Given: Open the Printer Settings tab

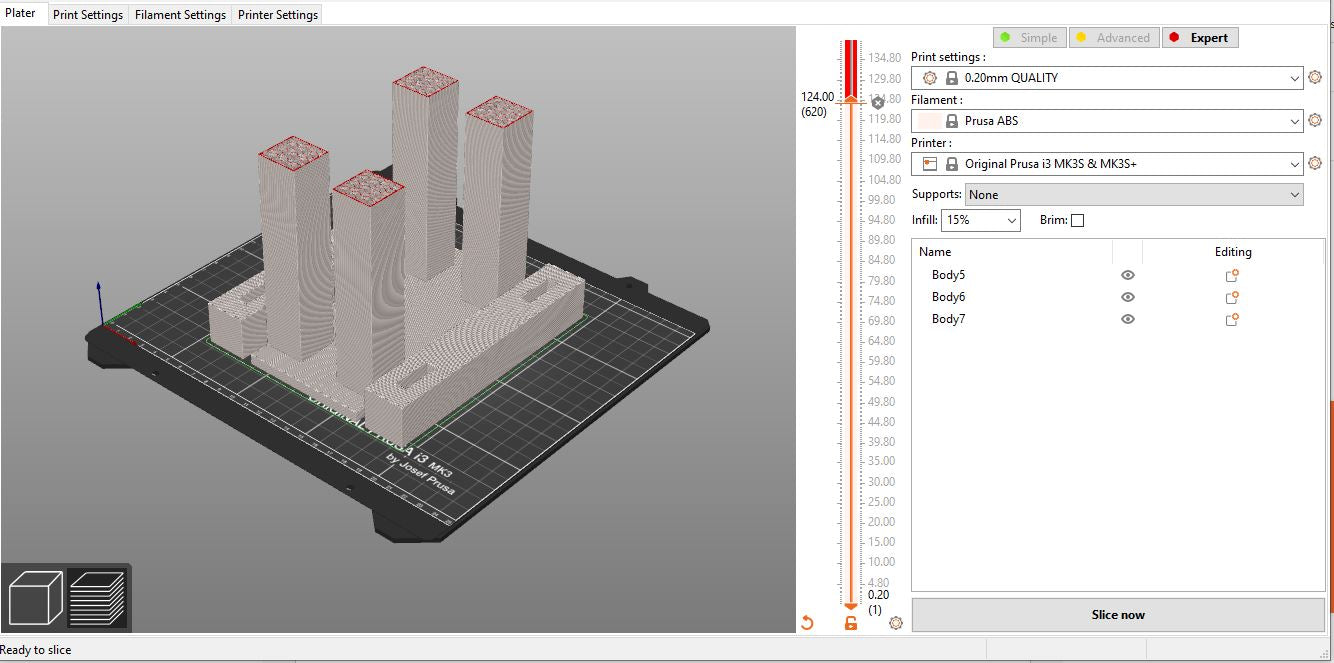Looking at the screenshot, I should click(x=278, y=15).
